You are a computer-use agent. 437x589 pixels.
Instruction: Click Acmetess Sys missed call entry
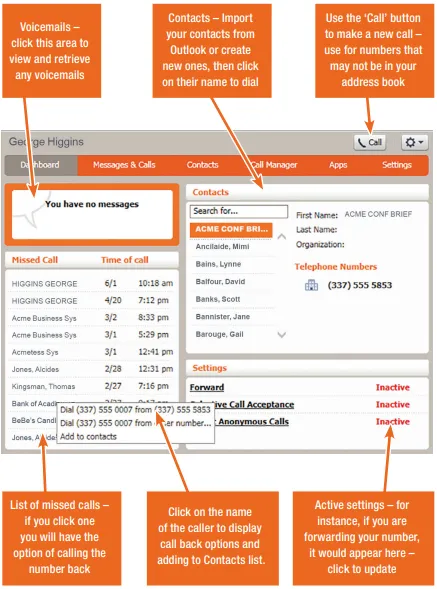[x=92, y=352]
